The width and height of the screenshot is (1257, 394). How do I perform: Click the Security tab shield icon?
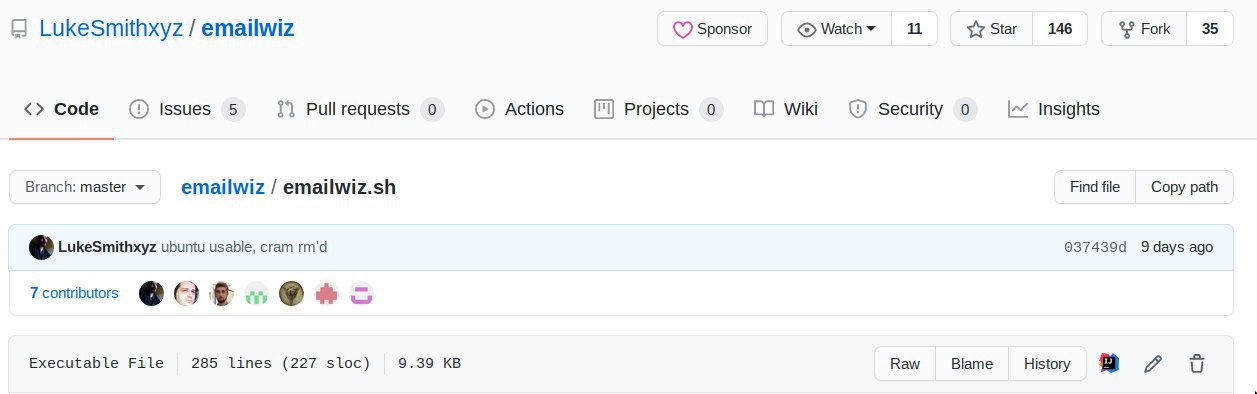click(x=857, y=109)
